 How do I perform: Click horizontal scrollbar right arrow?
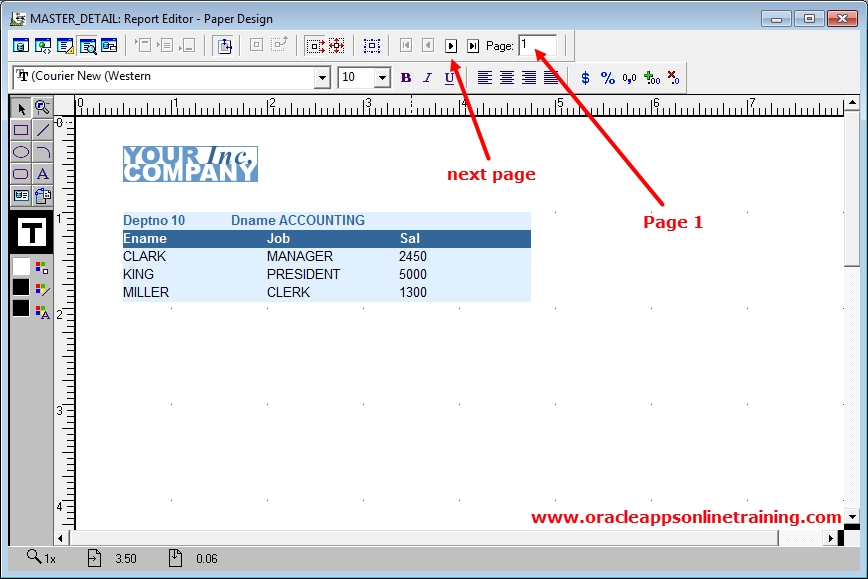tap(830, 538)
